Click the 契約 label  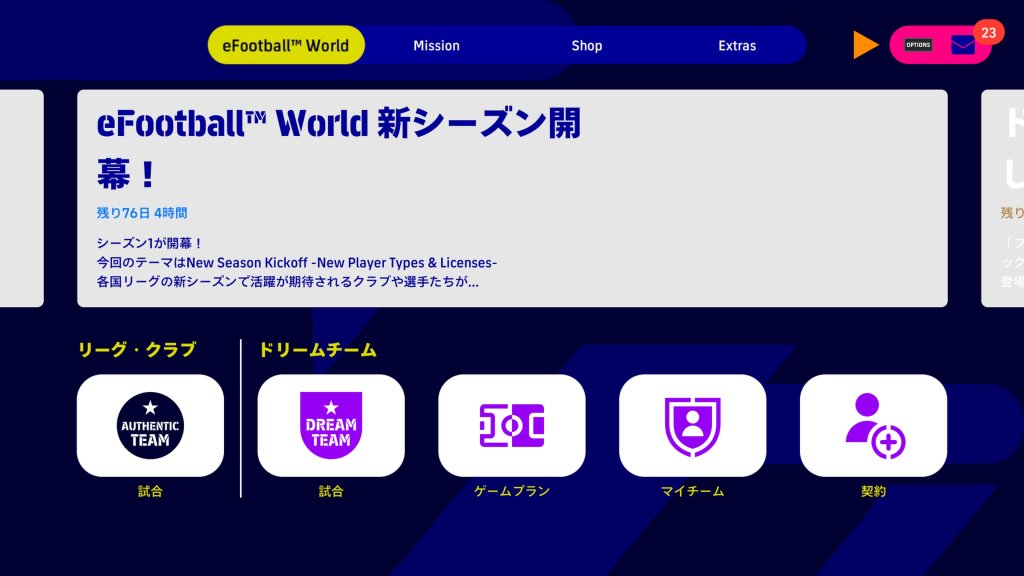tap(873, 491)
